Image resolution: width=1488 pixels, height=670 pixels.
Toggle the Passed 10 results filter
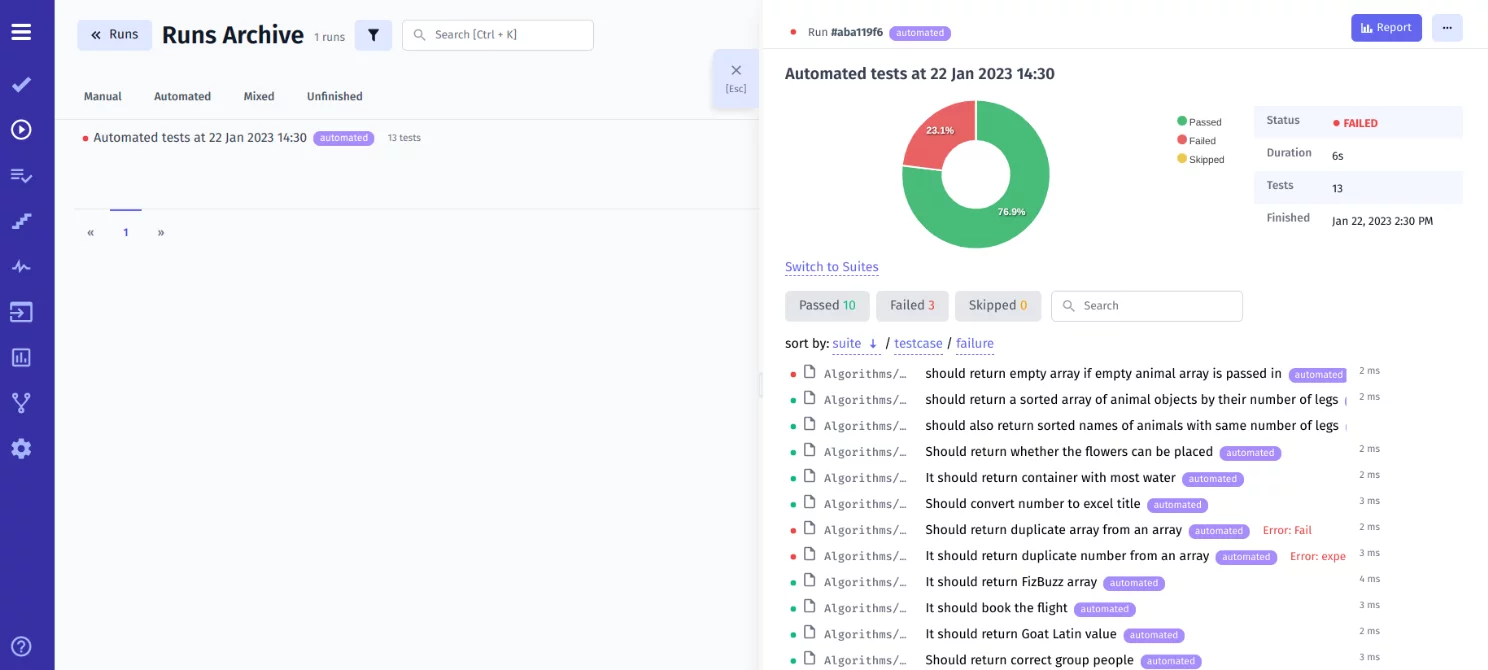coord(827,305)
